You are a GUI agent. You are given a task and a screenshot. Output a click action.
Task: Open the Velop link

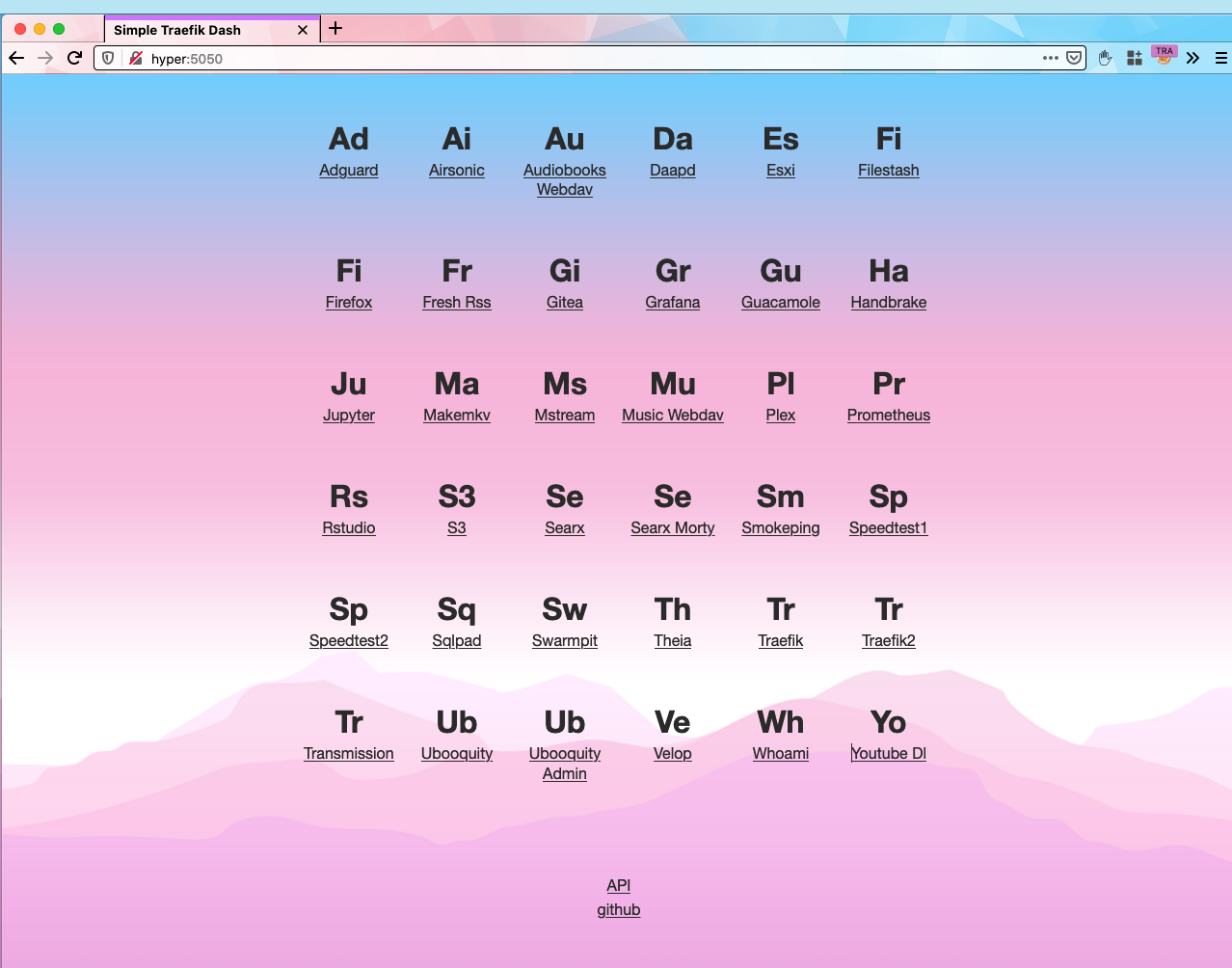pos(673,753)
